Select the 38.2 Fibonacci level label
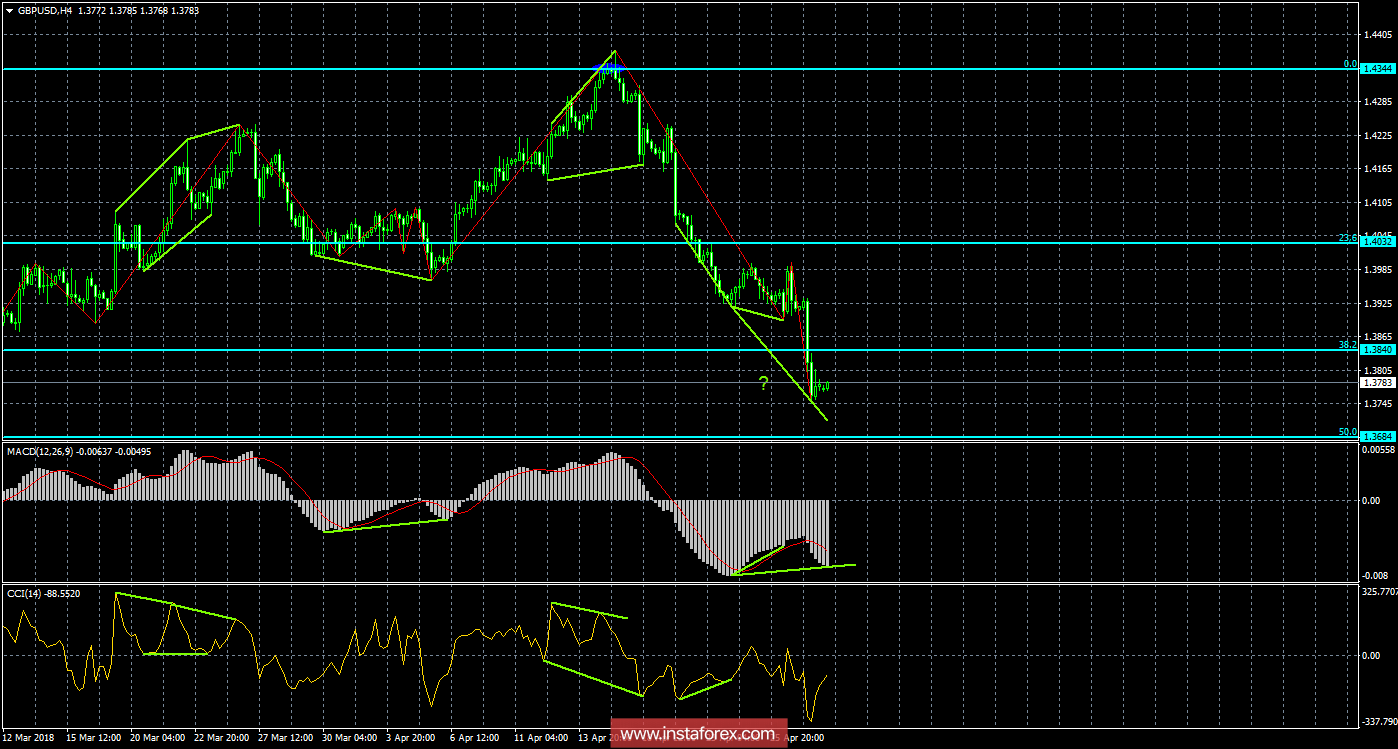Screen dimensions: 1398x749 click(x=1347, y=344)
